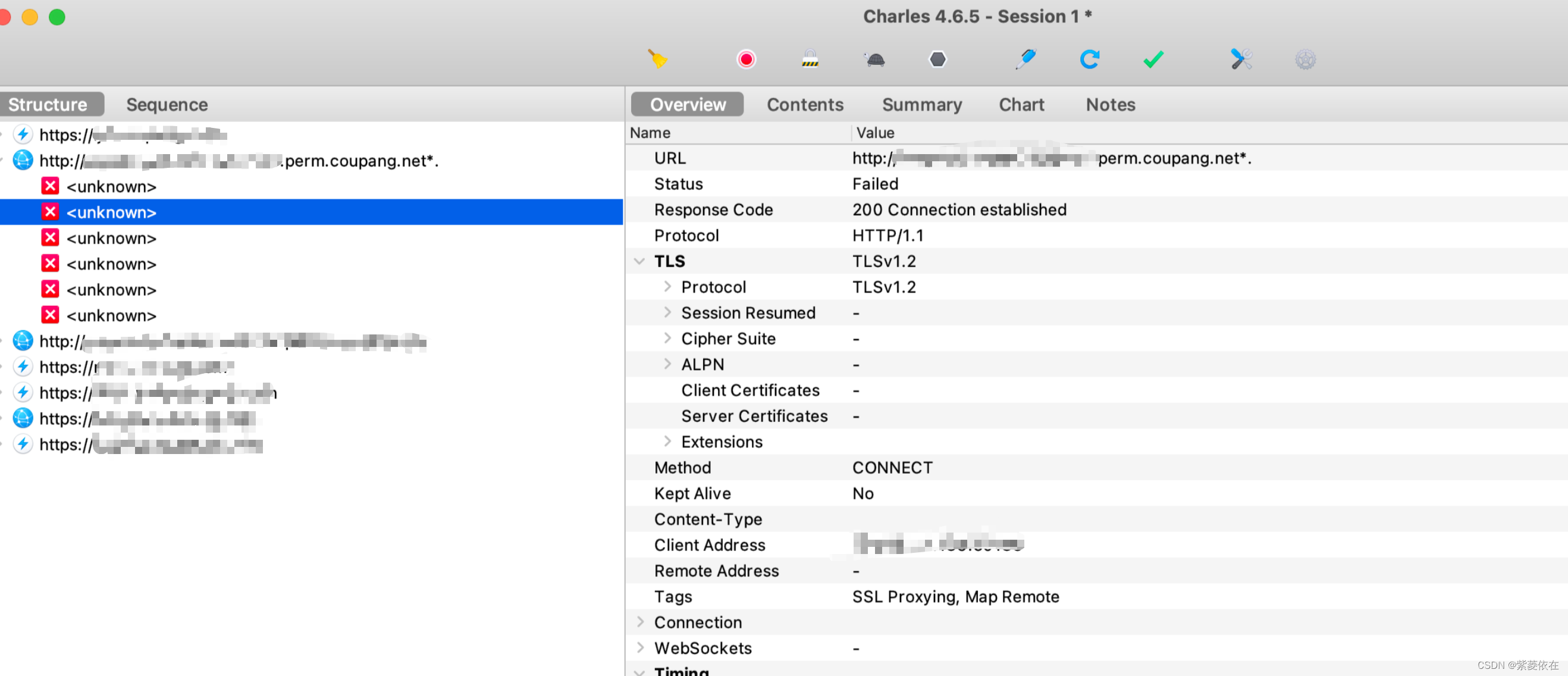Select the first unknown failed request
Viewport: 1568px width, 676px height.
coord(111,186)
